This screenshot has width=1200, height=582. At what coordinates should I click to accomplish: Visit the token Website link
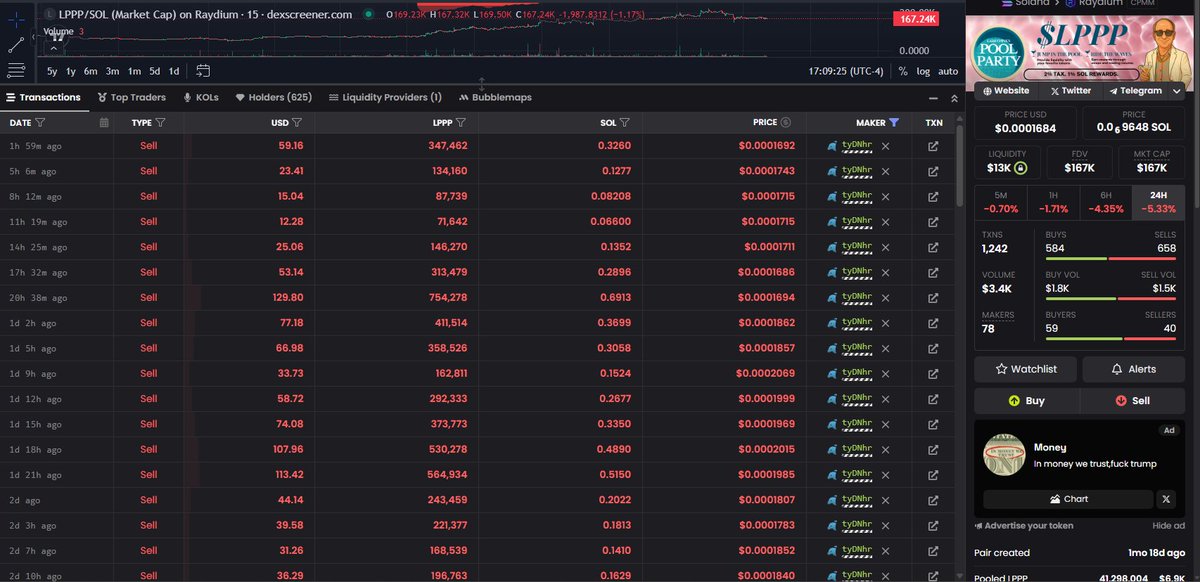click(1006, 91)
